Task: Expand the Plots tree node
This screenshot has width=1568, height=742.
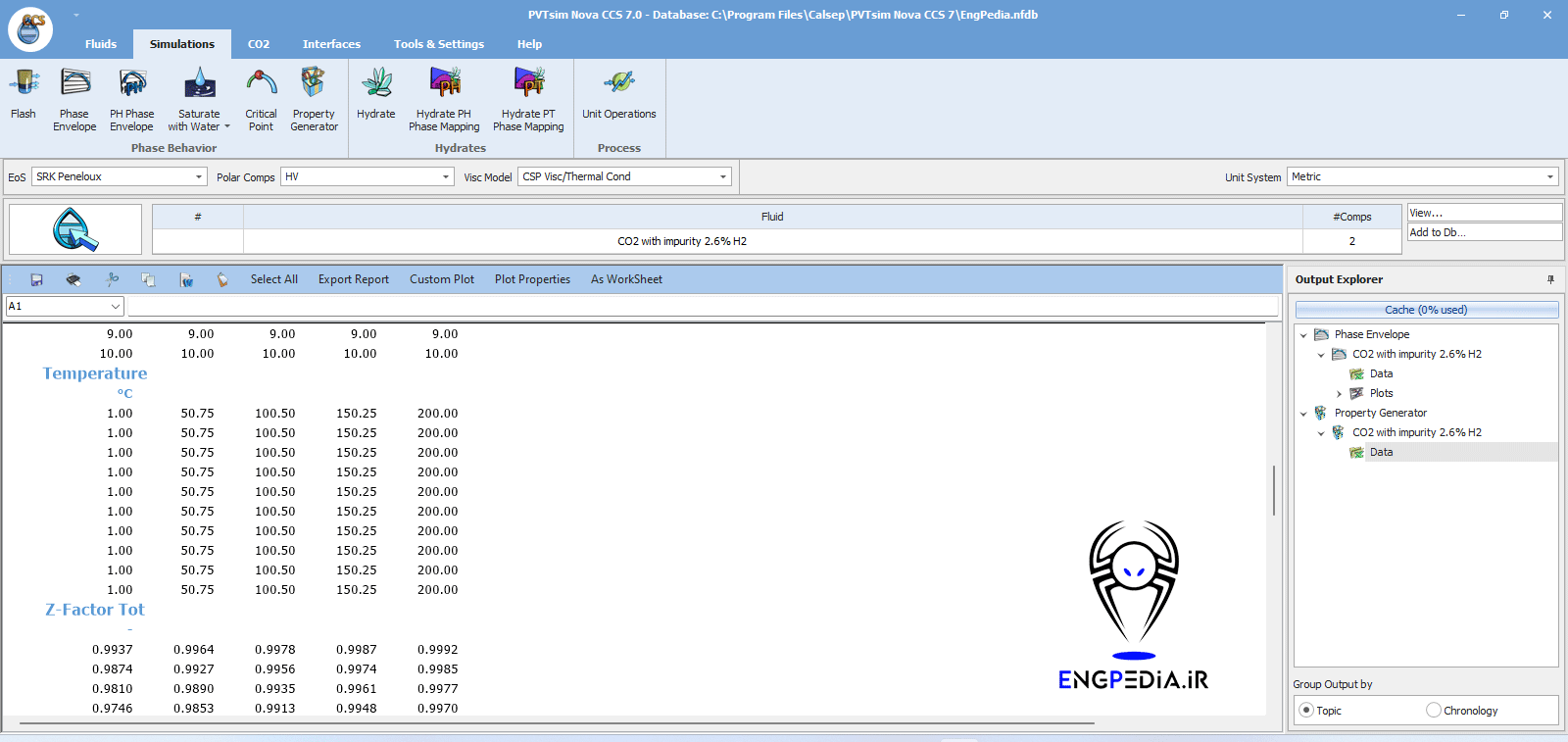Action: point(1340,394)
